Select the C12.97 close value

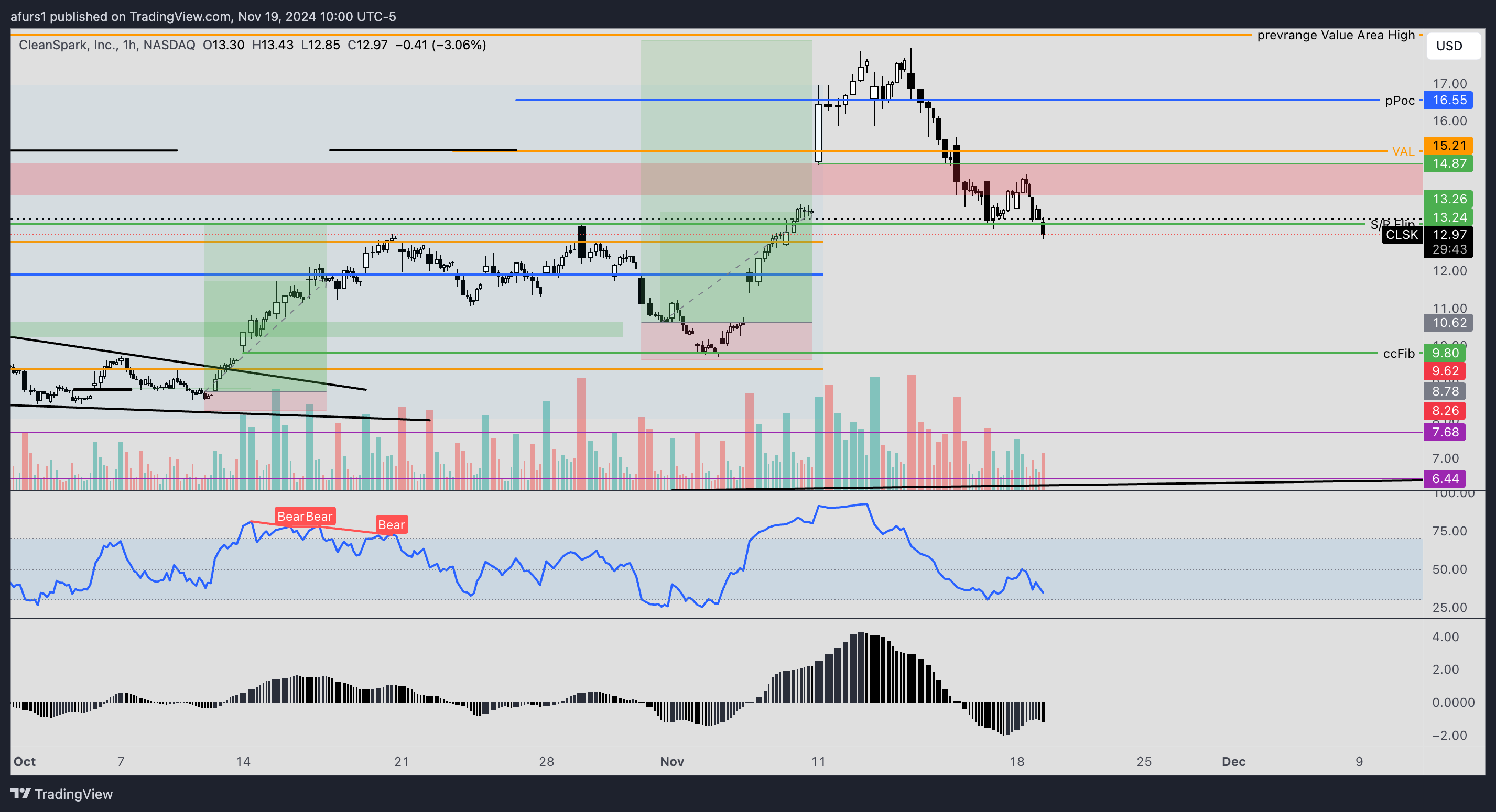367,45
